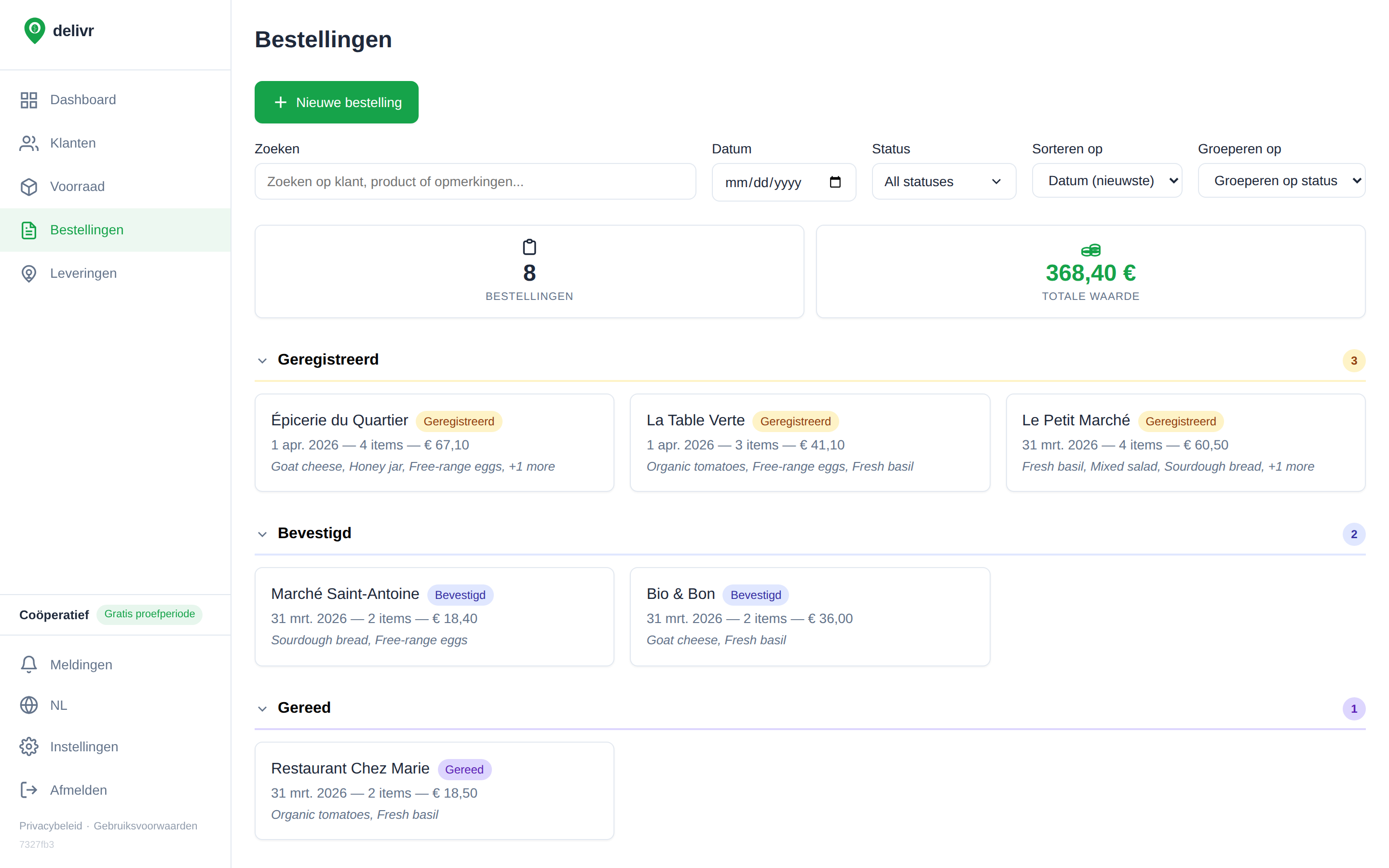Open Instellingen settings
Image resolution: width=1389 pixels, height=868 pixels.
[x=115, y=747]
